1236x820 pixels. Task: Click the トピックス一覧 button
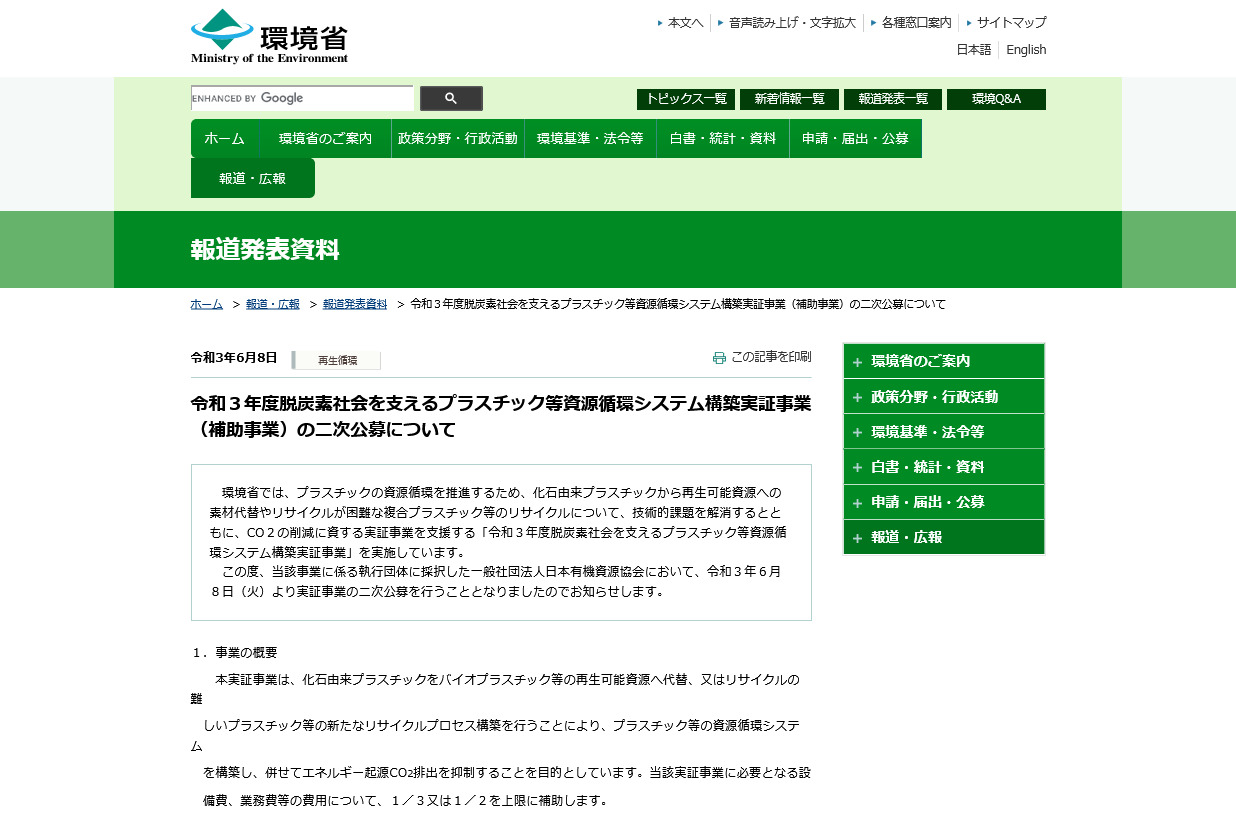coord(686,99)
